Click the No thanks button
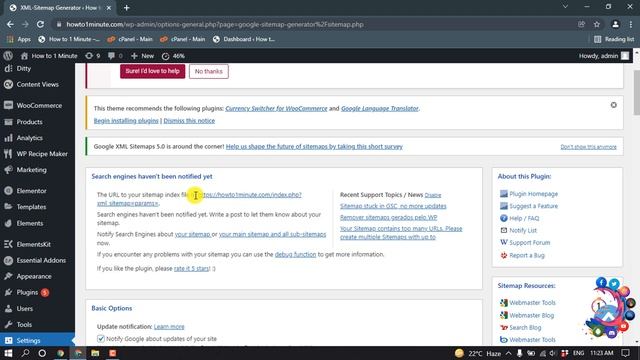 (x=209, y=71)
